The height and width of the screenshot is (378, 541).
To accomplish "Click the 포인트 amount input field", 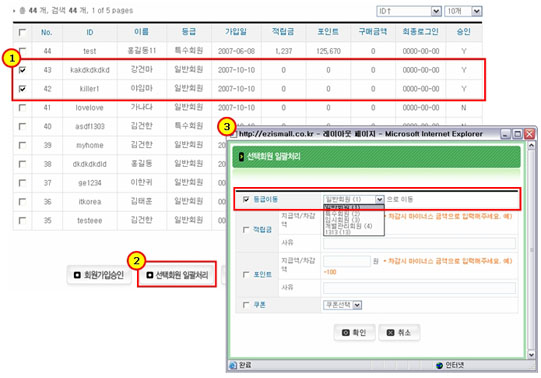I will click(x=347, y=261).
